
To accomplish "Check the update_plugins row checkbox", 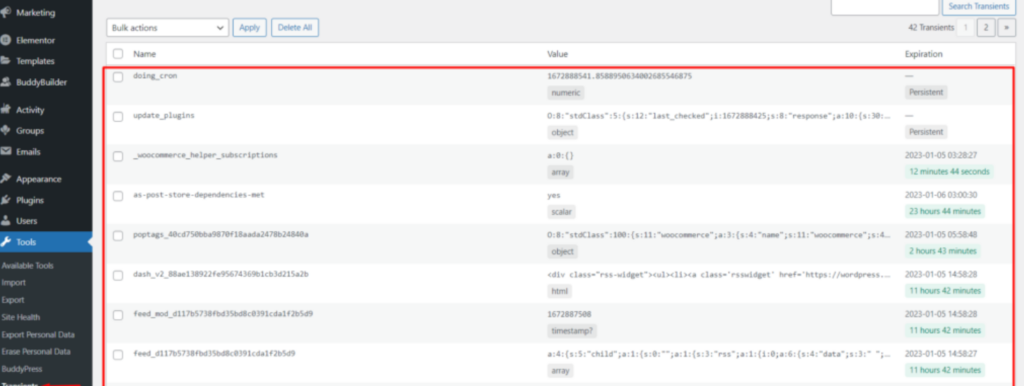I will pos(118,116).
